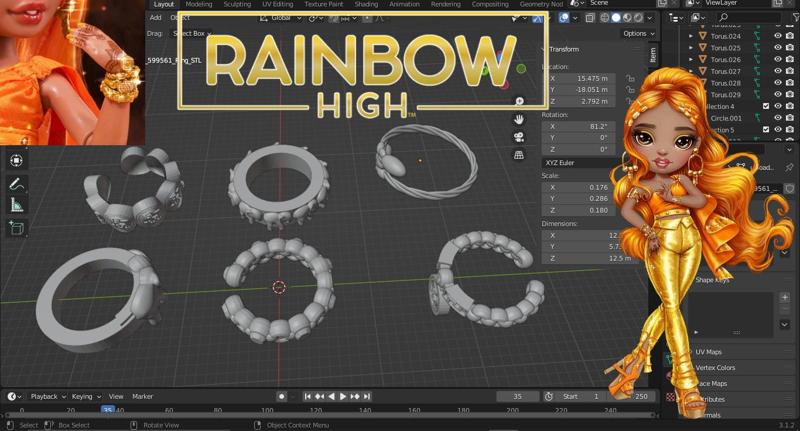Image resolution: width=800 pixels, height=431 pixels.
Task: Switch to wireframe shading mode
Action: (x=605, y=18)
